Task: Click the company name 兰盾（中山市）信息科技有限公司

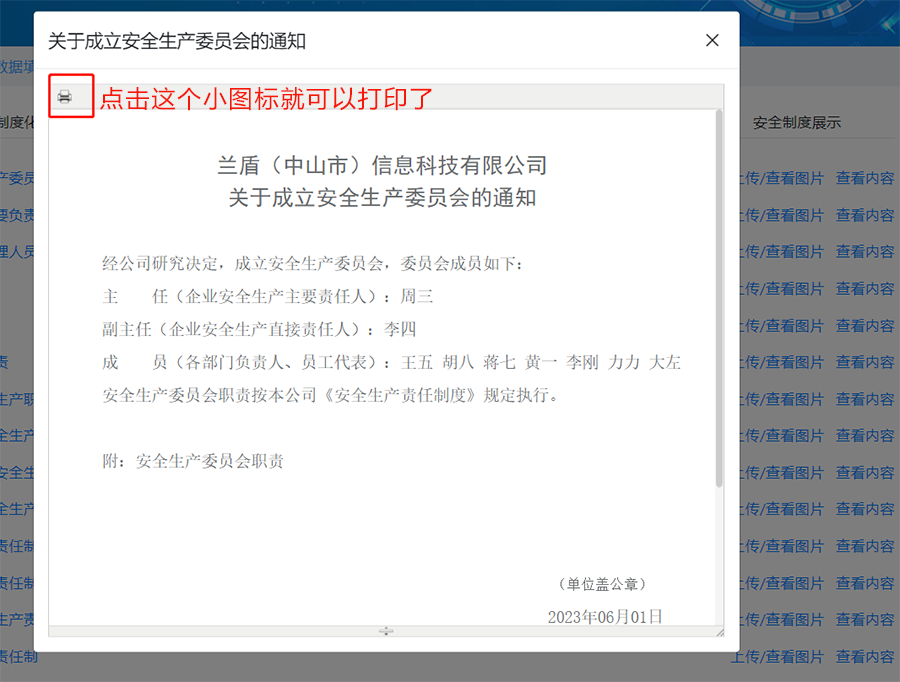Action: click(382, 165)
